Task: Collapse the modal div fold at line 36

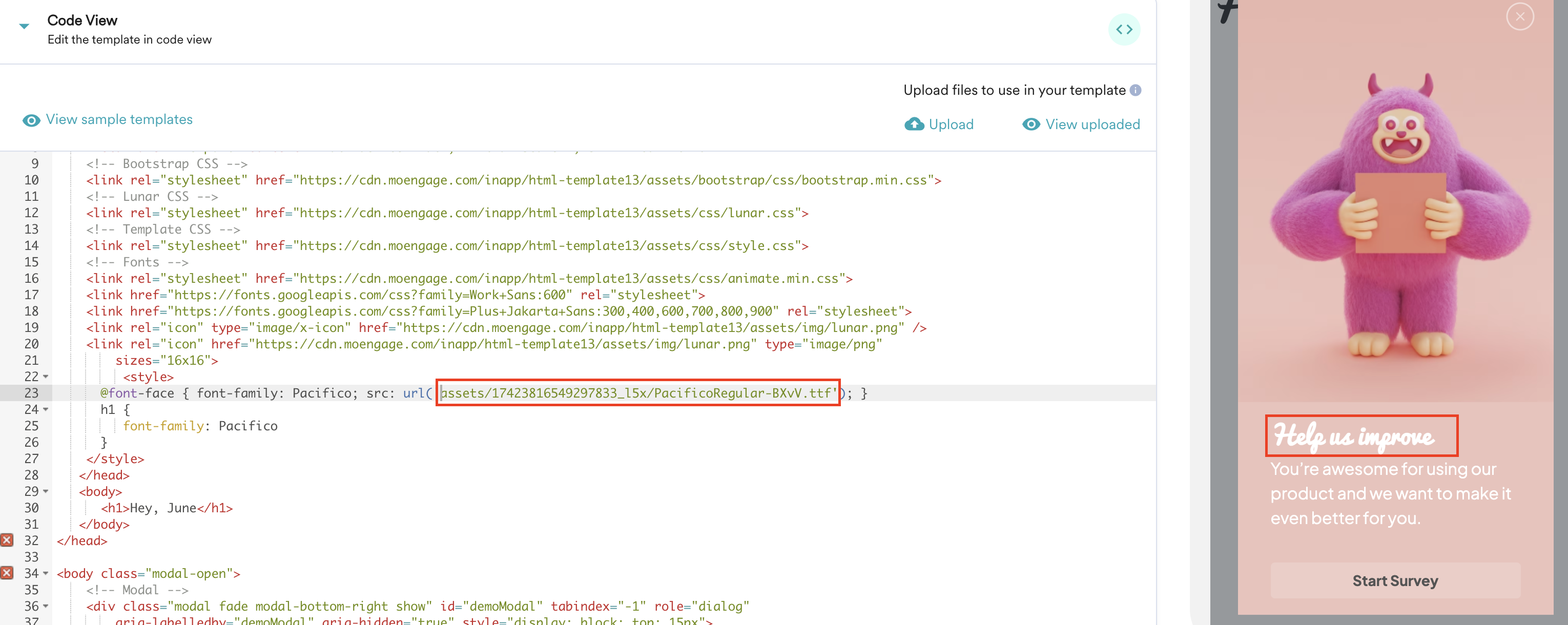Action: click(x=45, y=606)
